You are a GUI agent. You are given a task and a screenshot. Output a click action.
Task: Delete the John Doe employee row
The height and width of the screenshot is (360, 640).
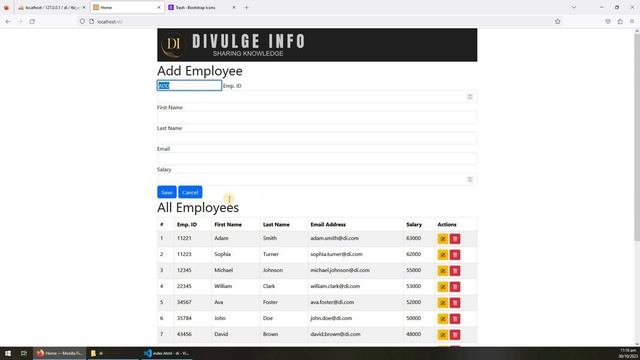[455, 318]
